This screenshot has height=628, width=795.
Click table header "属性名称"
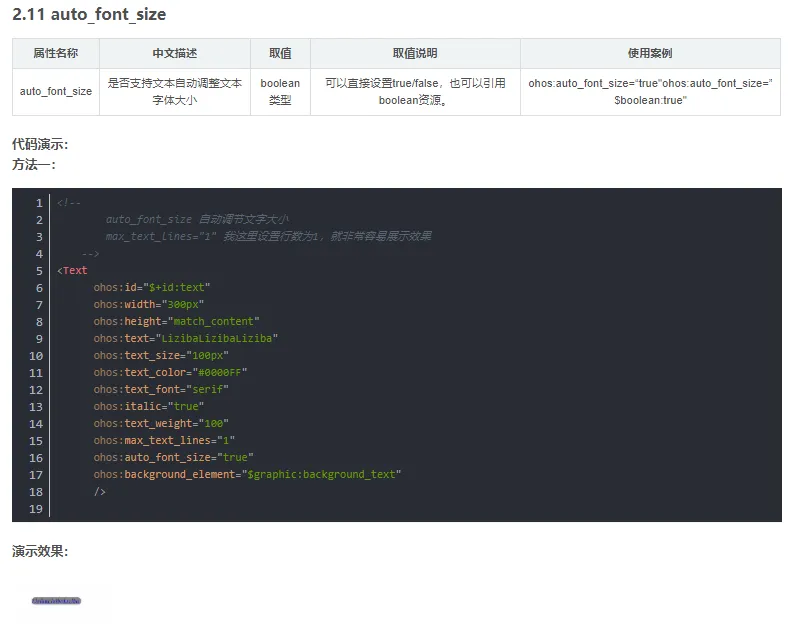(56, 53)
